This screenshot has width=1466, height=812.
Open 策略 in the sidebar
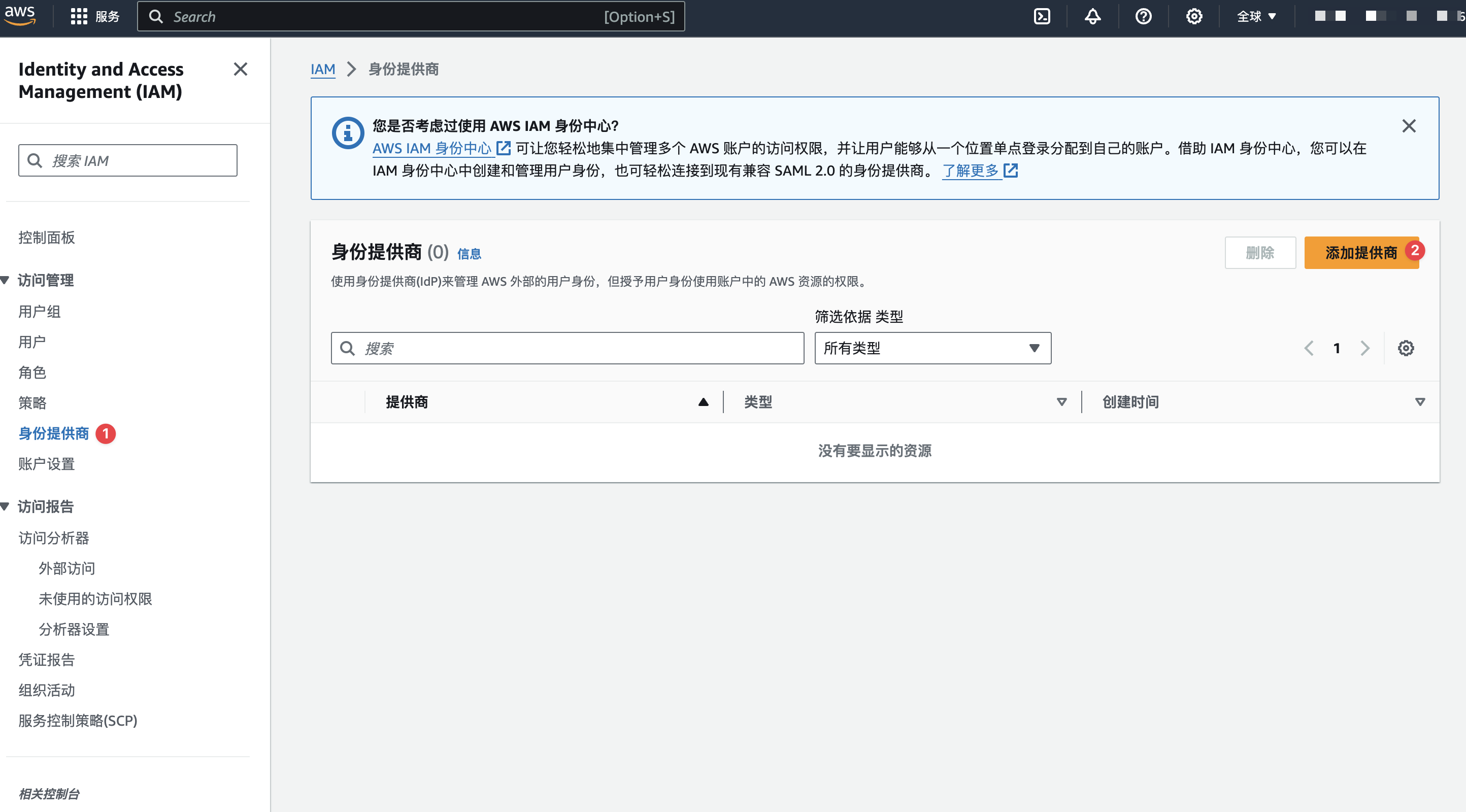tap(32, 403)
